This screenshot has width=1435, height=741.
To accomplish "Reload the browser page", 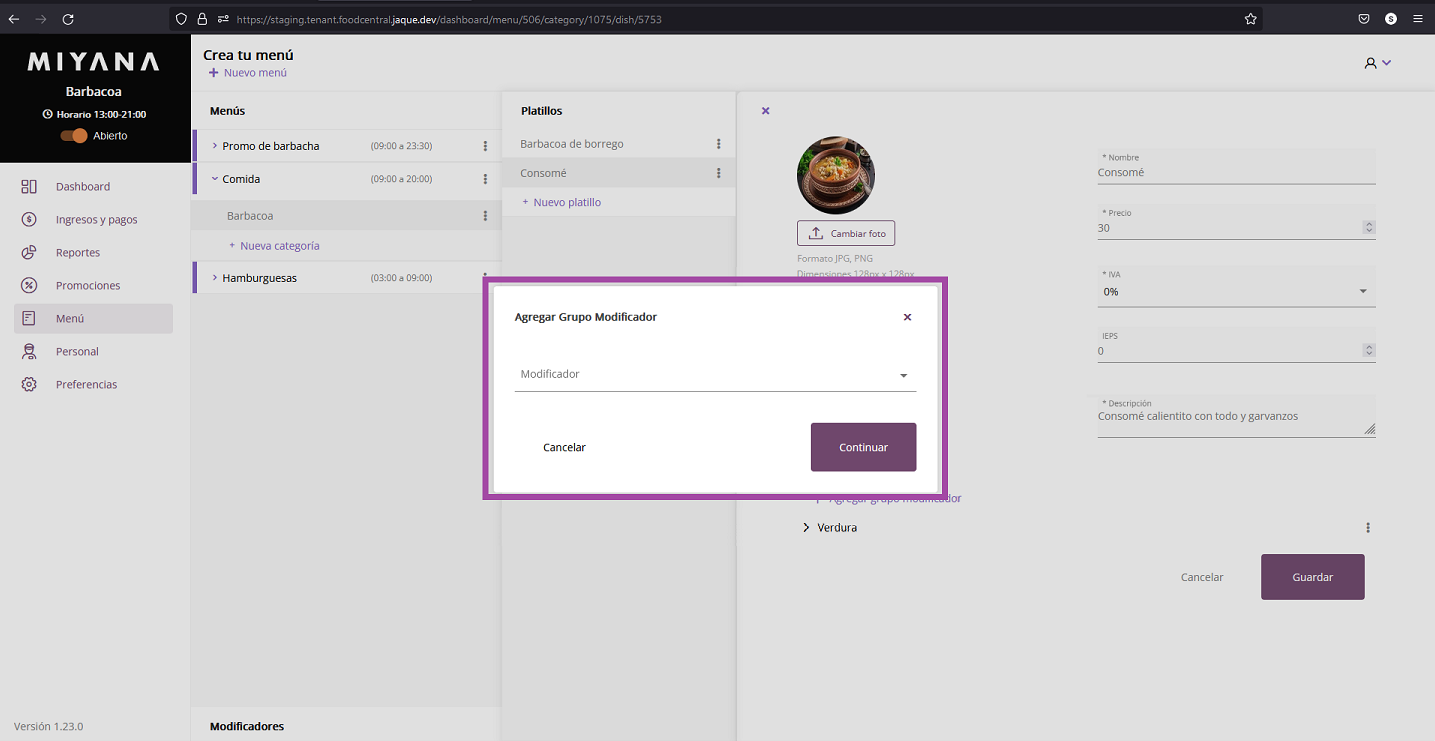I will (68, 19).
